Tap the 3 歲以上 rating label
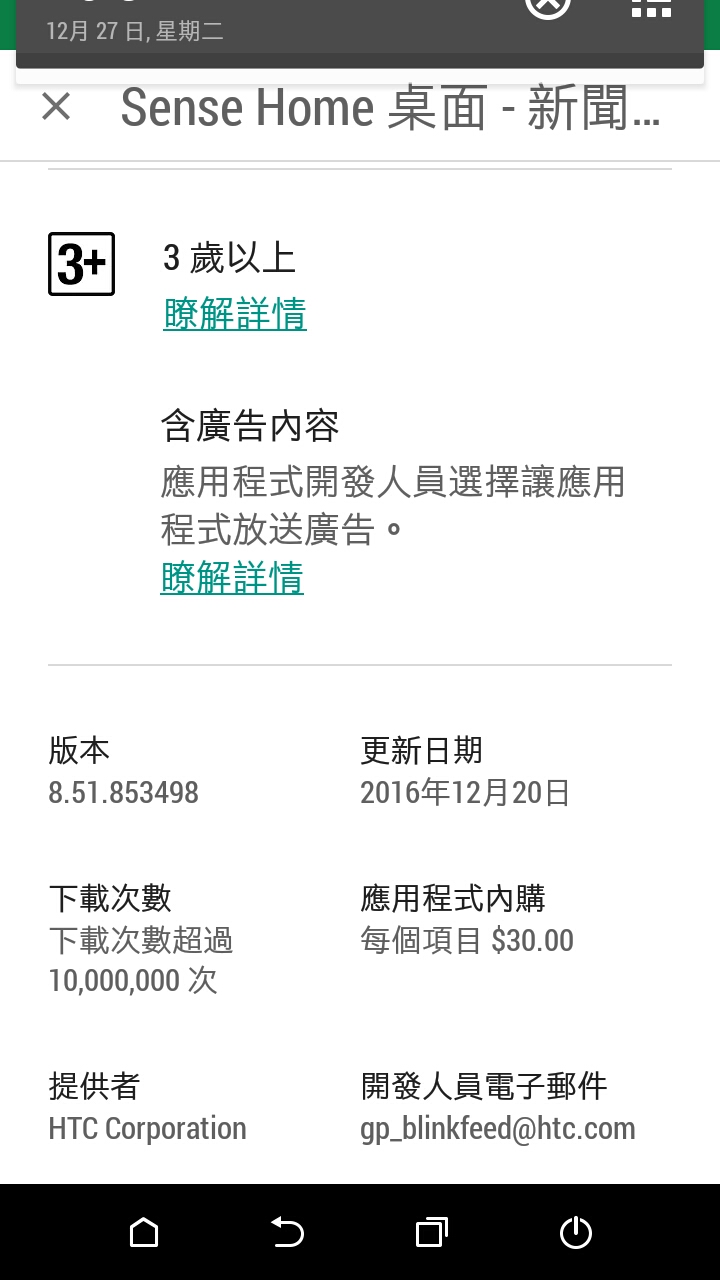720x1280 pixels. click(x=229, y=259)
